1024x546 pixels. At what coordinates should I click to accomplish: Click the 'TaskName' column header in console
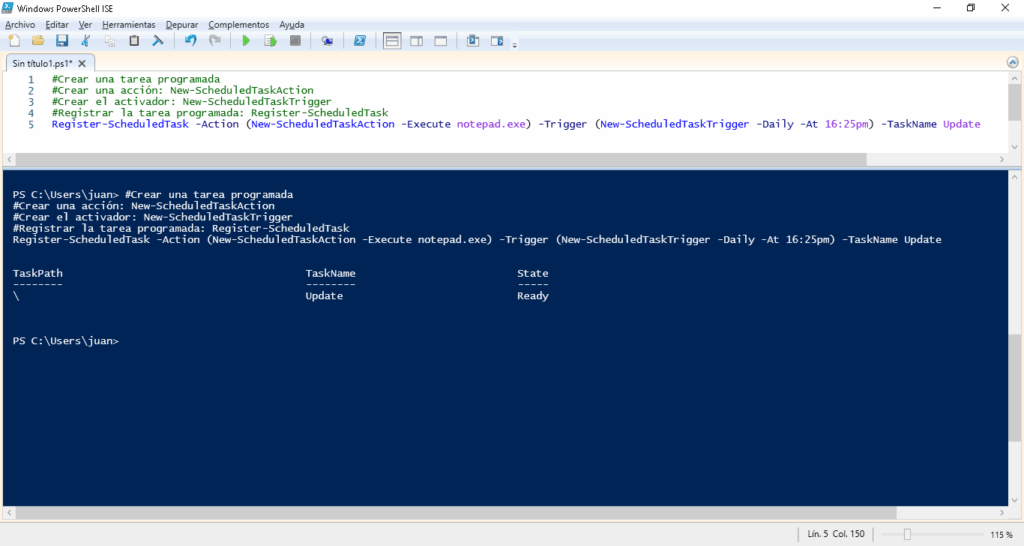click(330, 274)
